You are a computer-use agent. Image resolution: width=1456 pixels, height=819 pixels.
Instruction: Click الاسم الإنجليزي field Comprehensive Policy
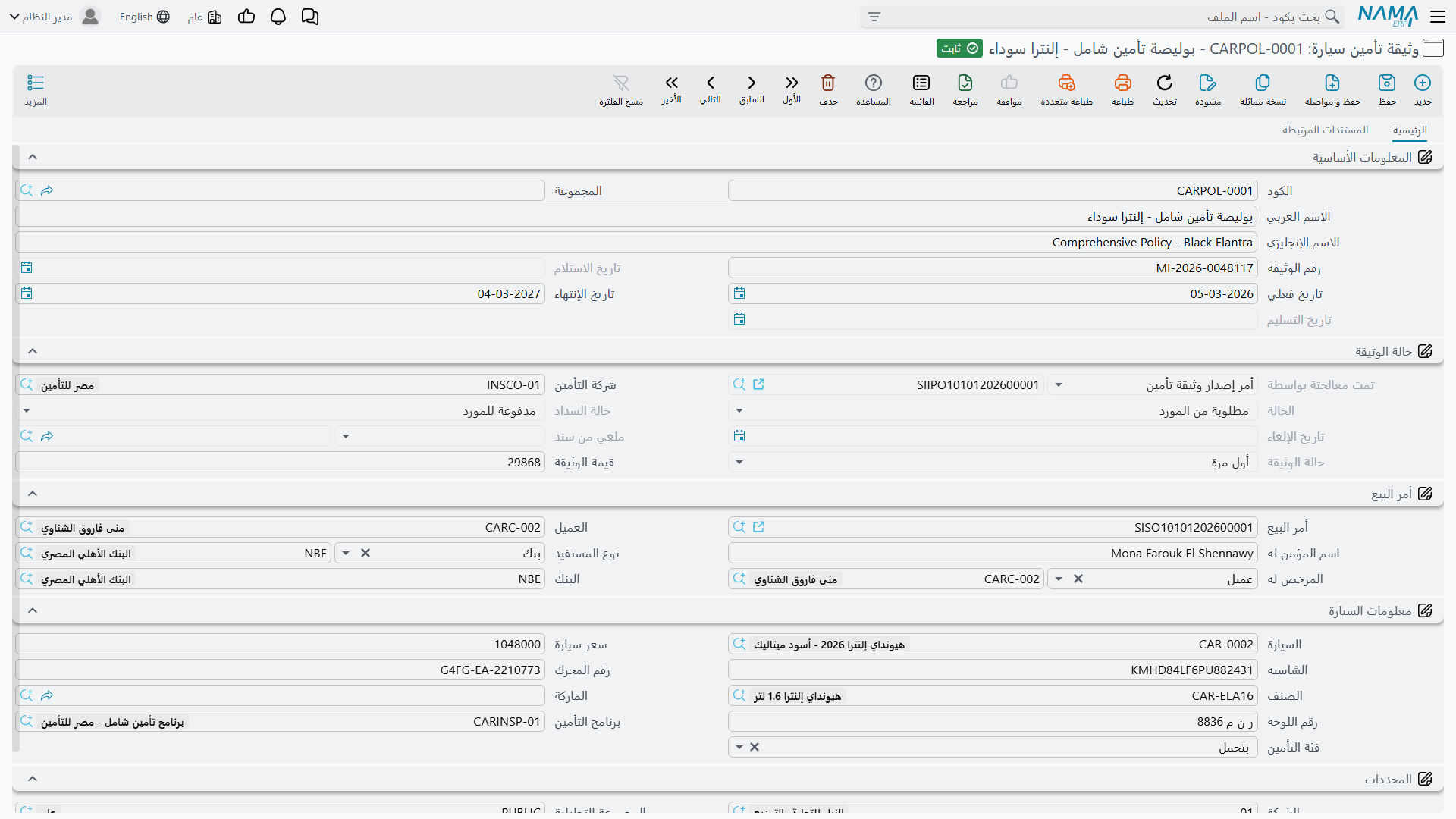636,243
